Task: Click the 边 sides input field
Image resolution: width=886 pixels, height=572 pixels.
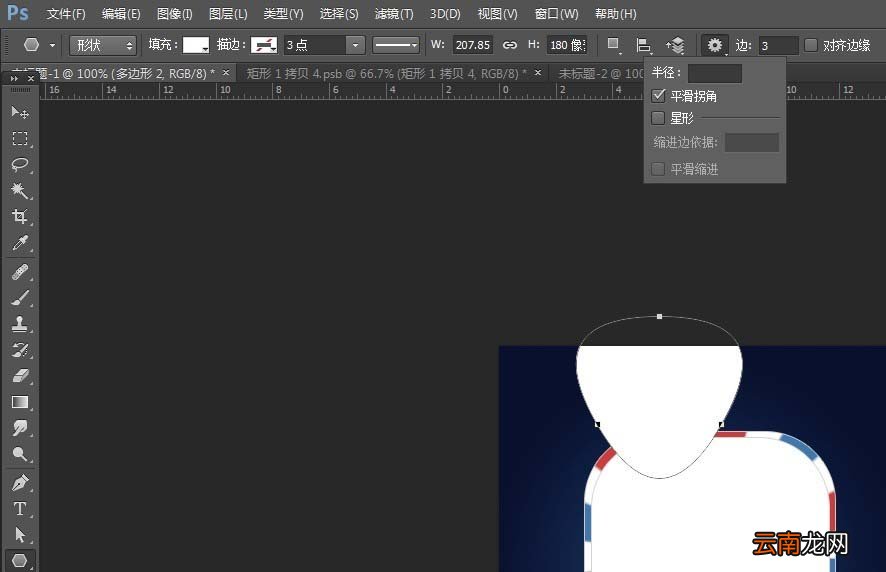Action: click(x=778, y=45)
